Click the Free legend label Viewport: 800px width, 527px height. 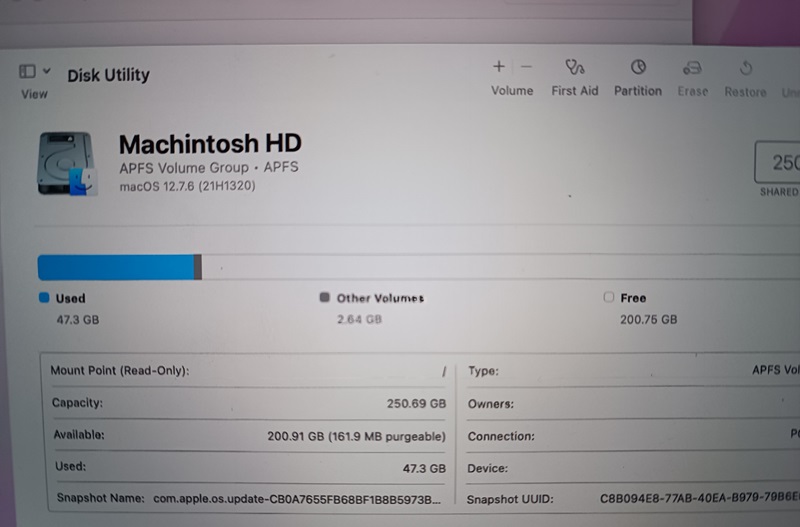(633, 298)
